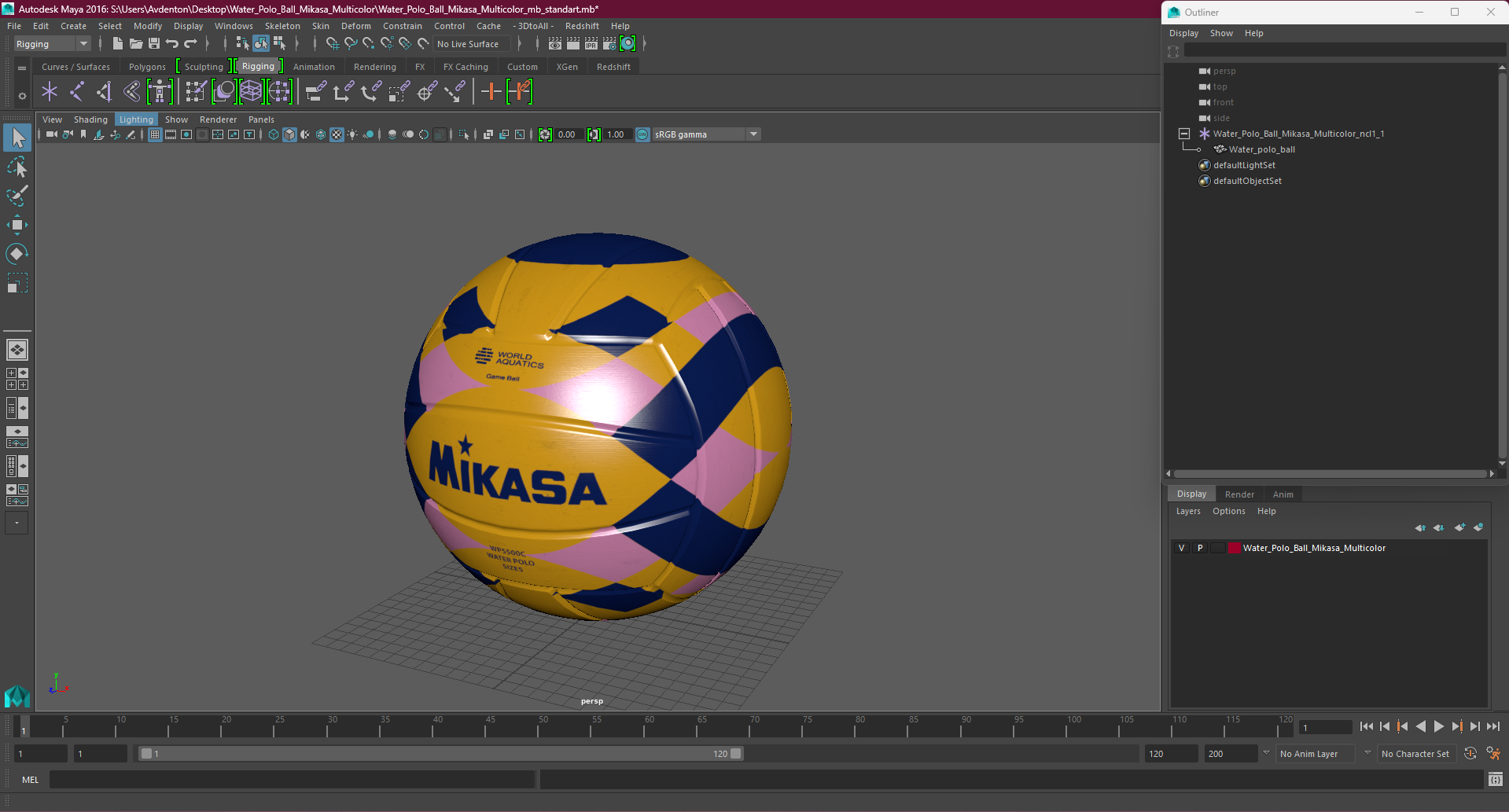
Task: Click the Redo arrow icon
Action: (x=191, y=44)
